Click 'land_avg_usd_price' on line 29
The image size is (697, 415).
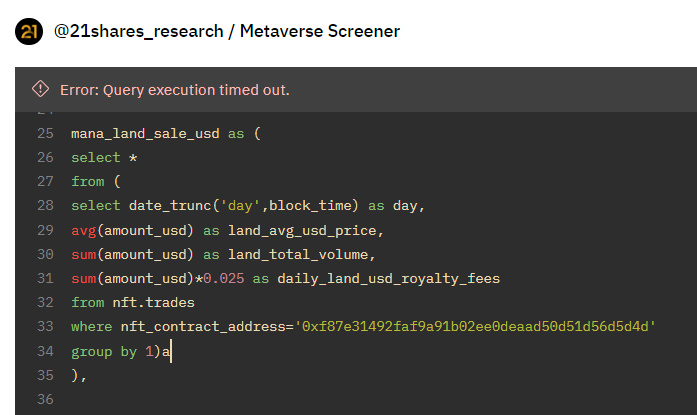click(x=302, y=231)
